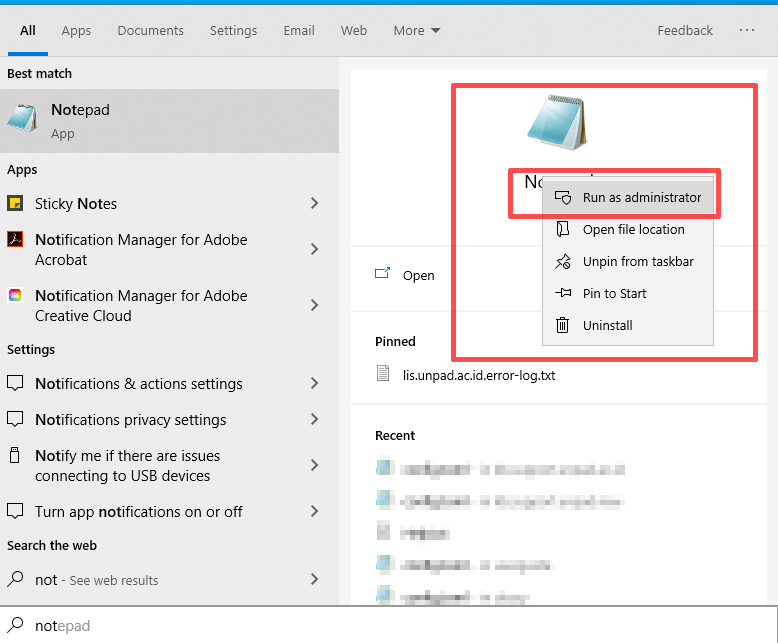Click the Adobe Acrobat notification manager icon
Screen dimensions: 778x643
15,239
